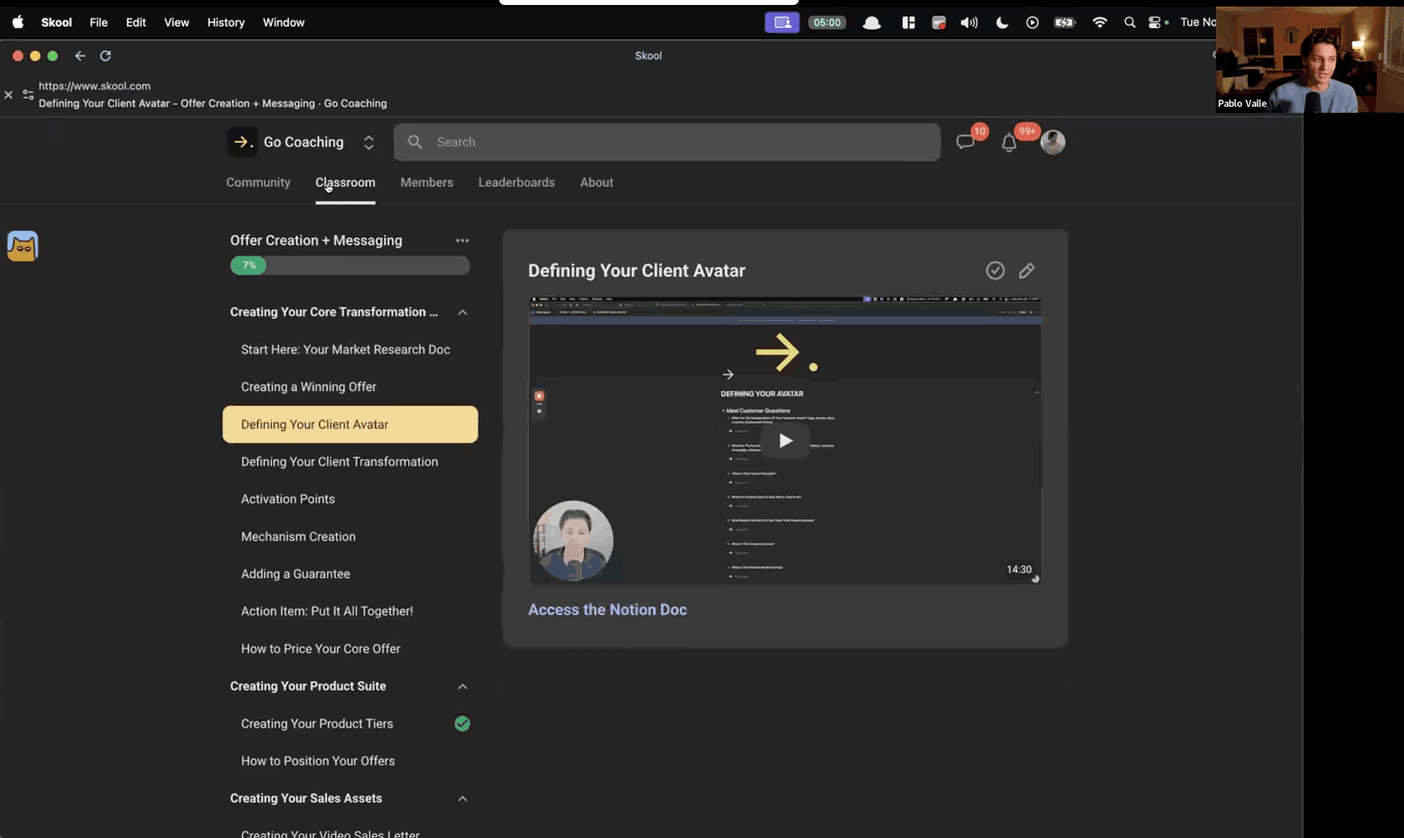Click the screen share icon in menu bar

coord(782,22)
